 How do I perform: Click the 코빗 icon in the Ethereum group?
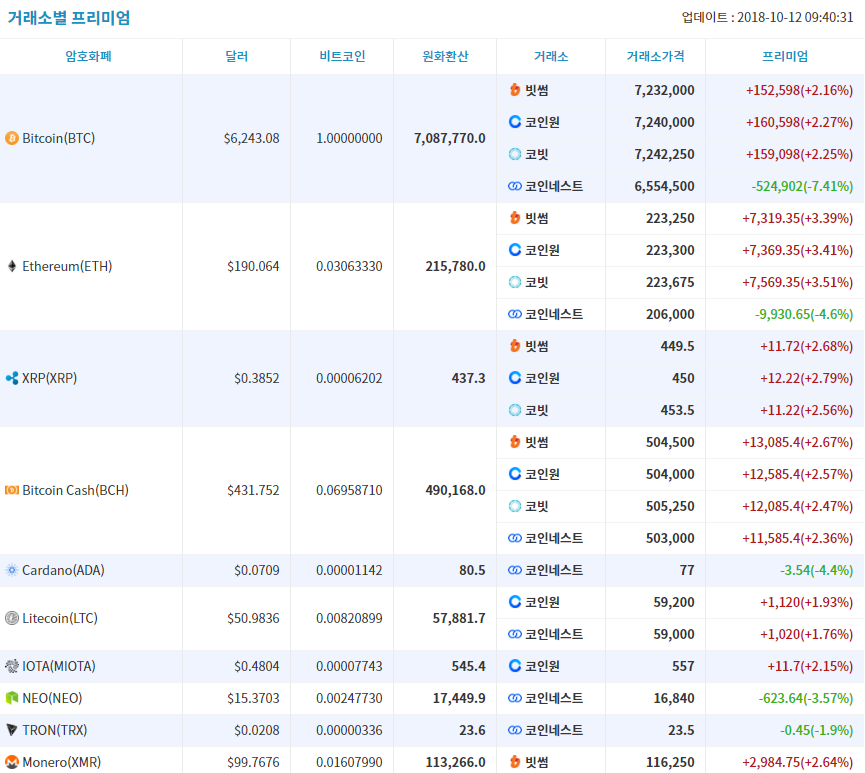point(515,282)
